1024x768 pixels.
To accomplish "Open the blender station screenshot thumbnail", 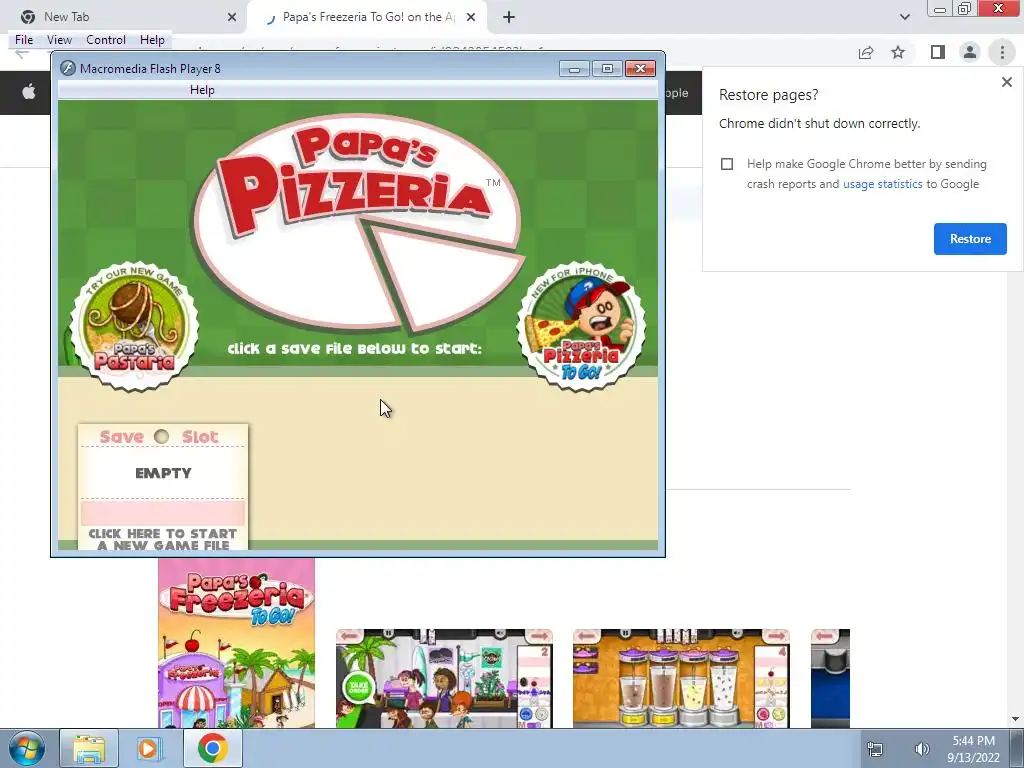I will point(681,679).
